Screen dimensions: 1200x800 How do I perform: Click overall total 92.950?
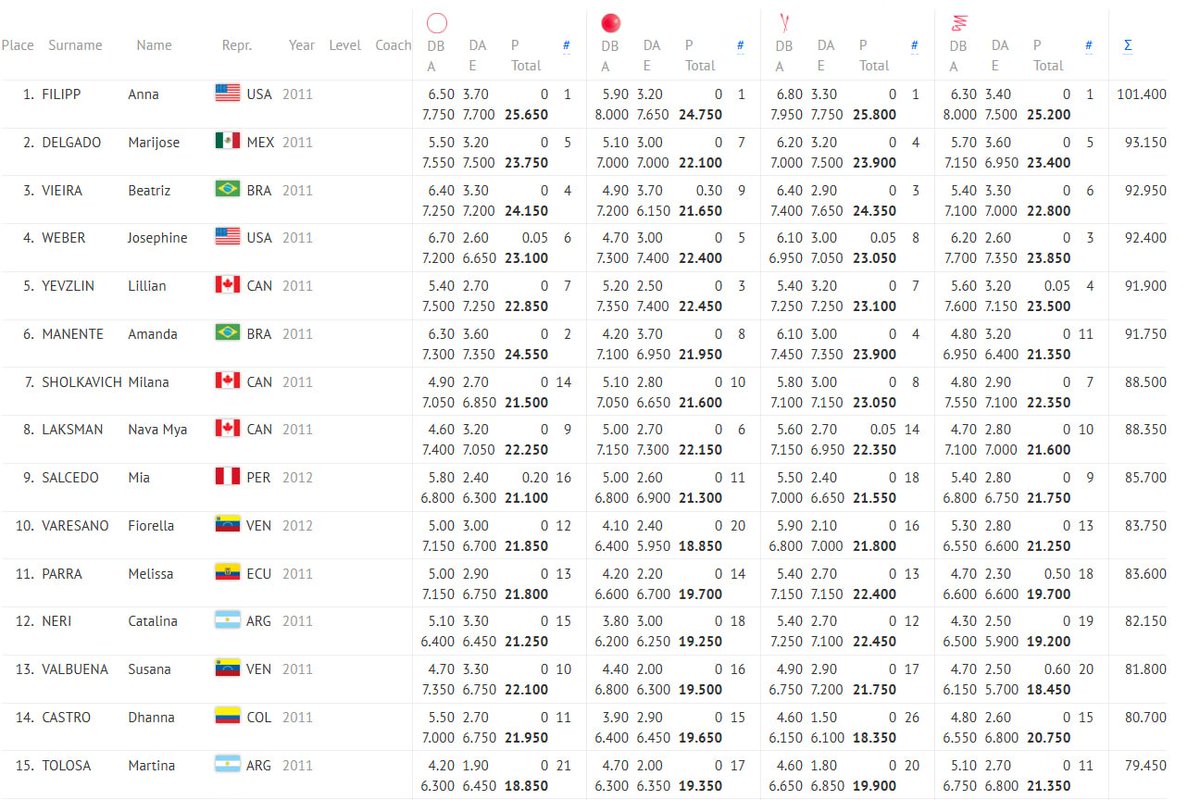pos(1146,190)
